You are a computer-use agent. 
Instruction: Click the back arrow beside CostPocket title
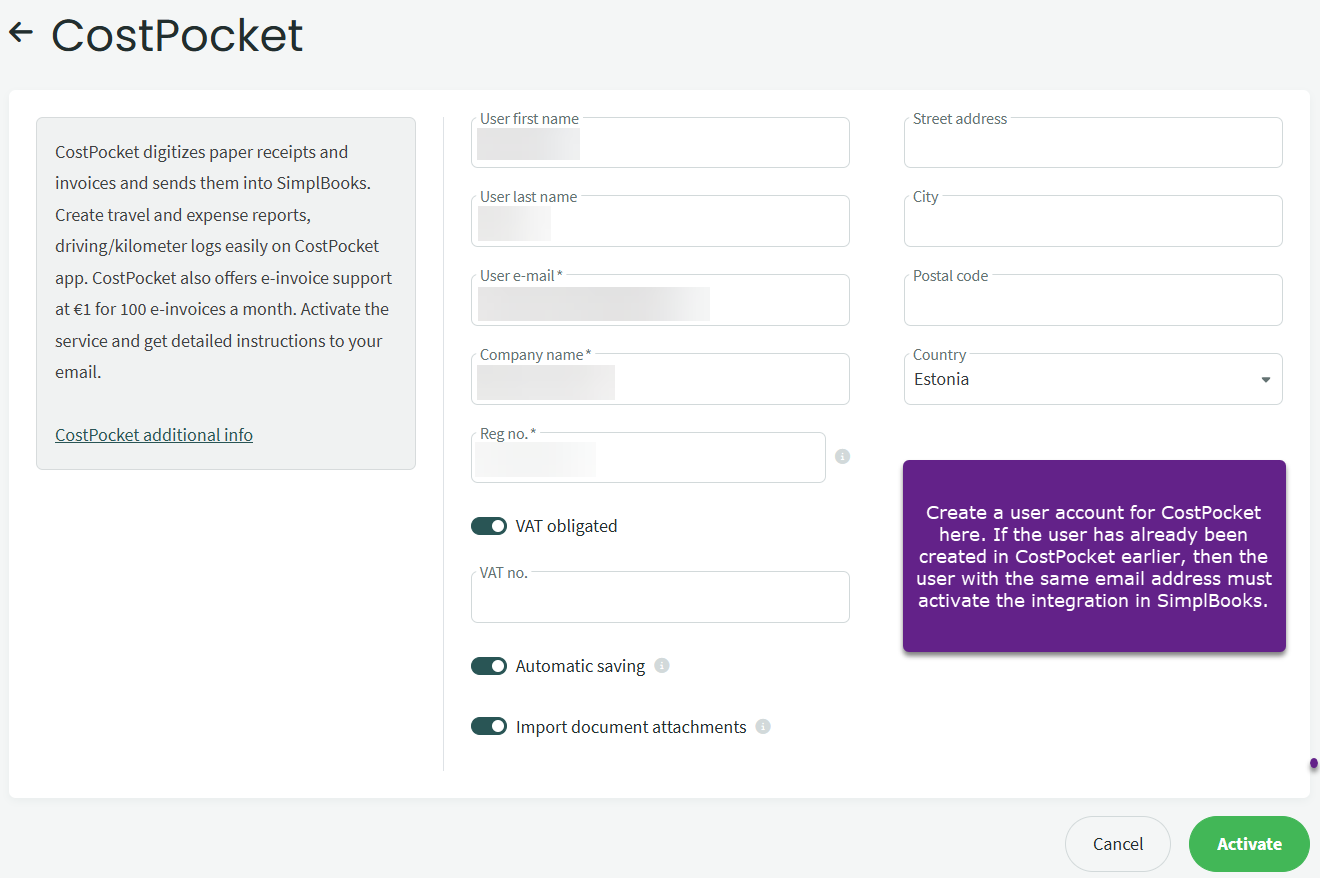point(21,33)
